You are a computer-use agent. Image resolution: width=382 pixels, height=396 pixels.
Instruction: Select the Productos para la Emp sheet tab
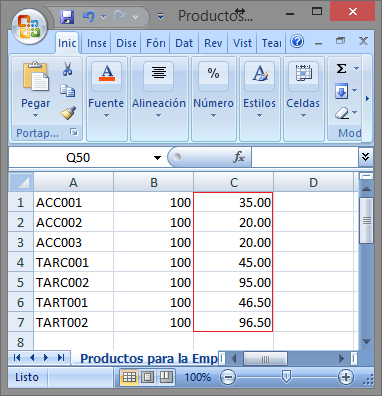pos(148,358)
